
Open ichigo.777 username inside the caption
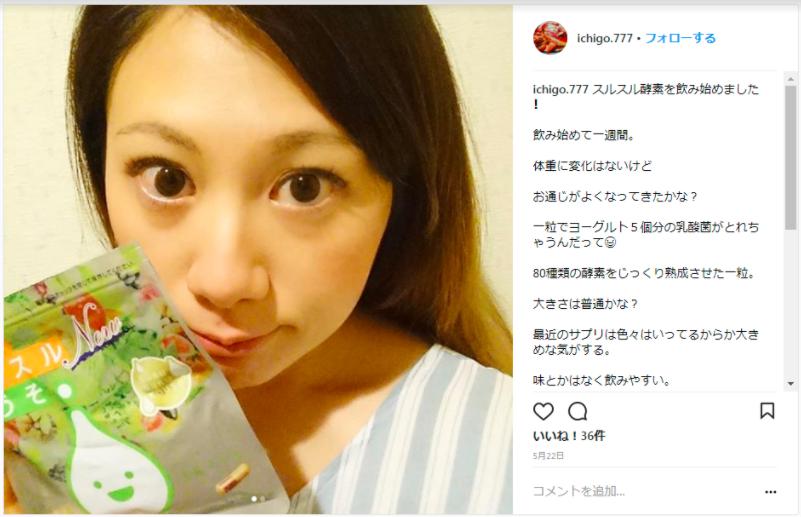tap(560, 89)
